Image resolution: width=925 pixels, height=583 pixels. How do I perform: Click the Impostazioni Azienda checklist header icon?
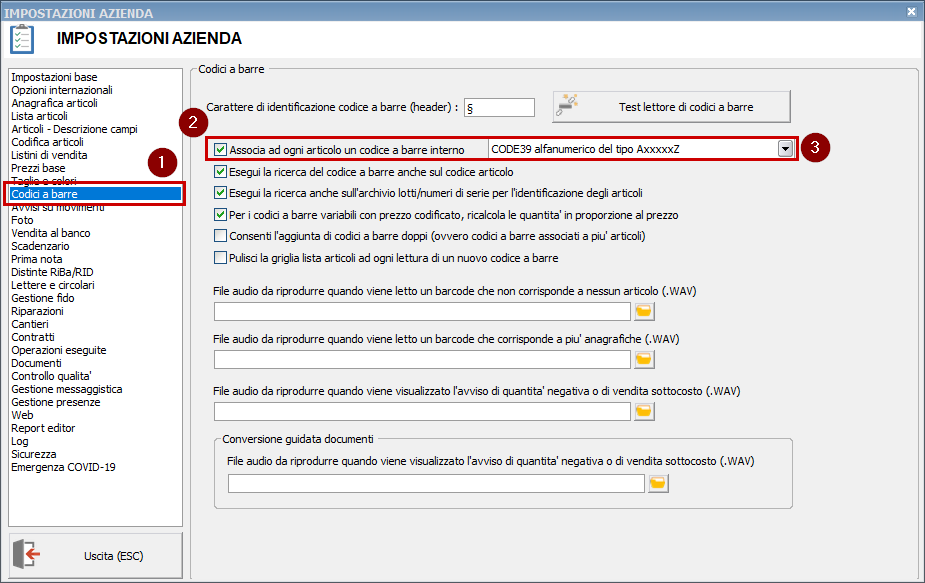(22, 39)
